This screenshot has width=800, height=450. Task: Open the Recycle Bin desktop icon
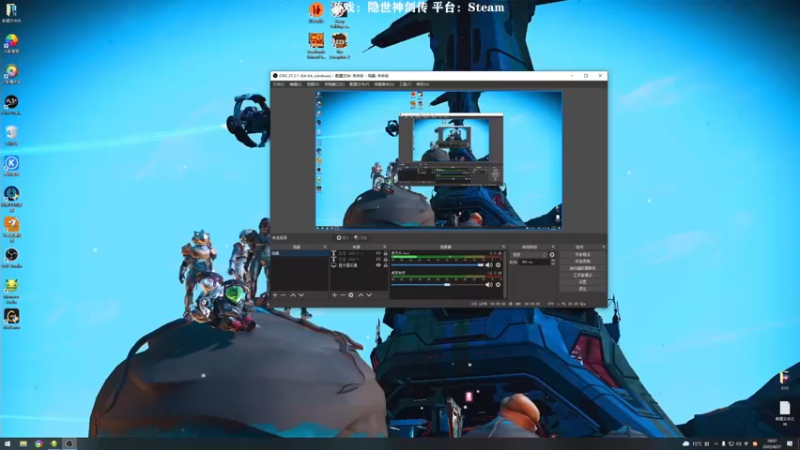[12, 135]
